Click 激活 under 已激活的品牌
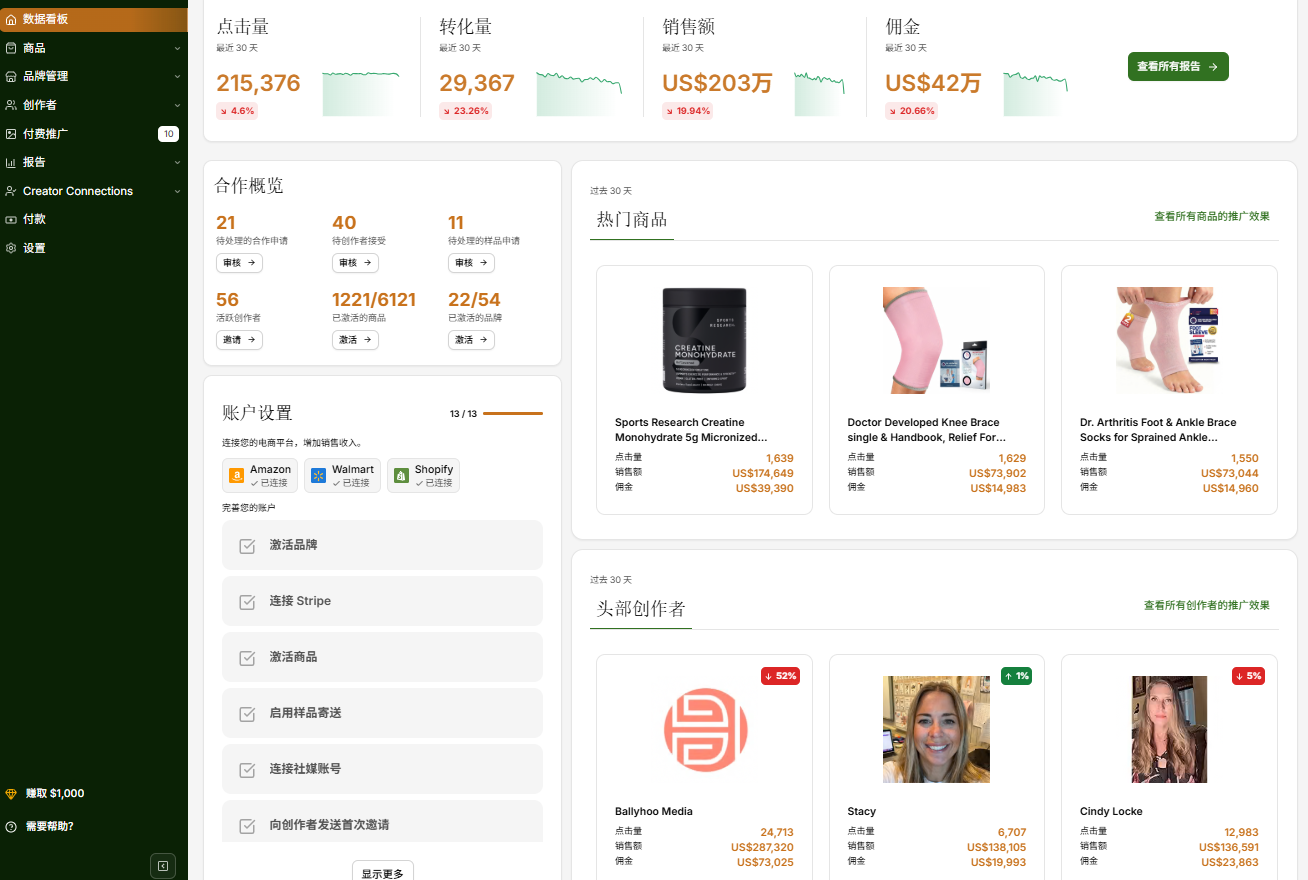The image size is (1308, 880). 471,340
